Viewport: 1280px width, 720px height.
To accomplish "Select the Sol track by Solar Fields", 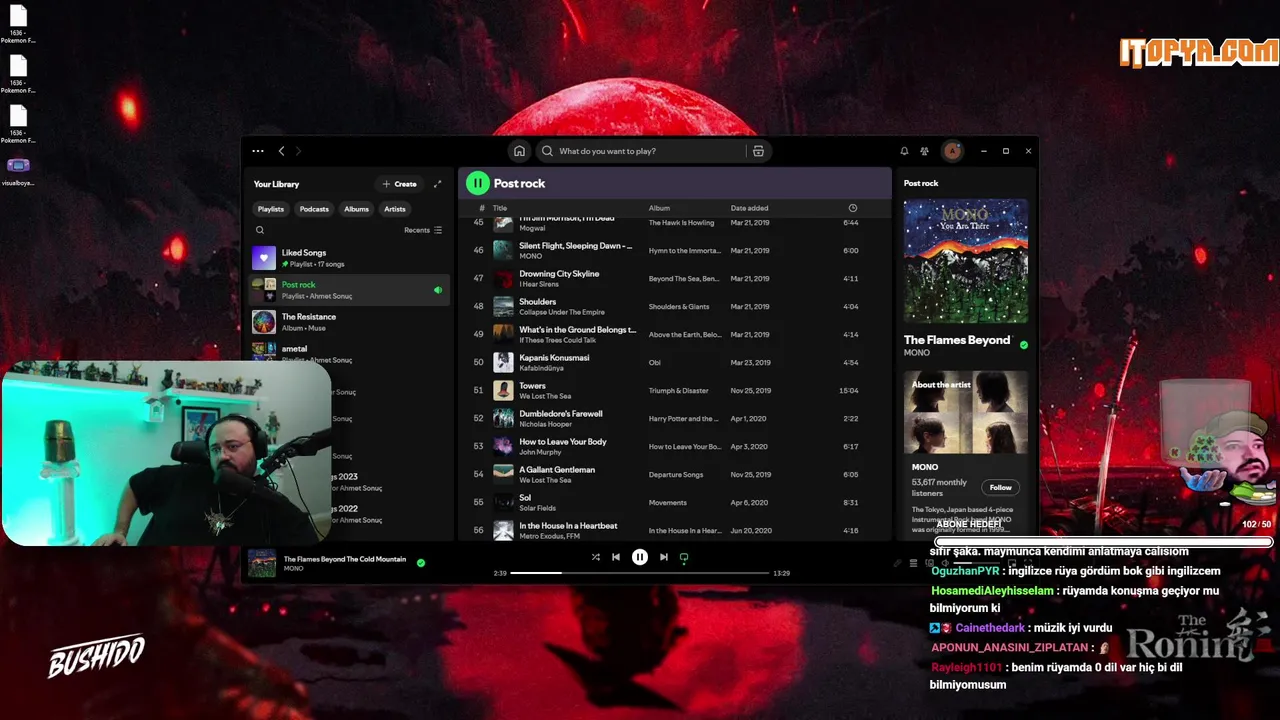I will point(674,502).
